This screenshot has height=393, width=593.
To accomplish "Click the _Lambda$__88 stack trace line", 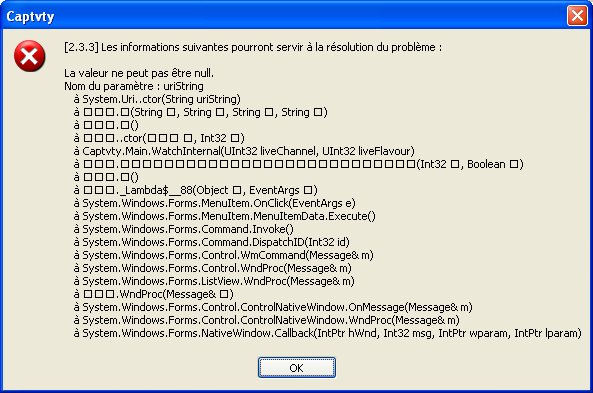I will click(196, 190).
